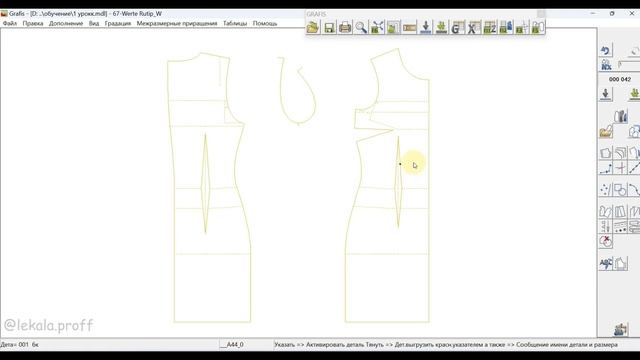Open the Дополнение menu
This screenshot has height=360, width=640.
click(x=66, y=24)
